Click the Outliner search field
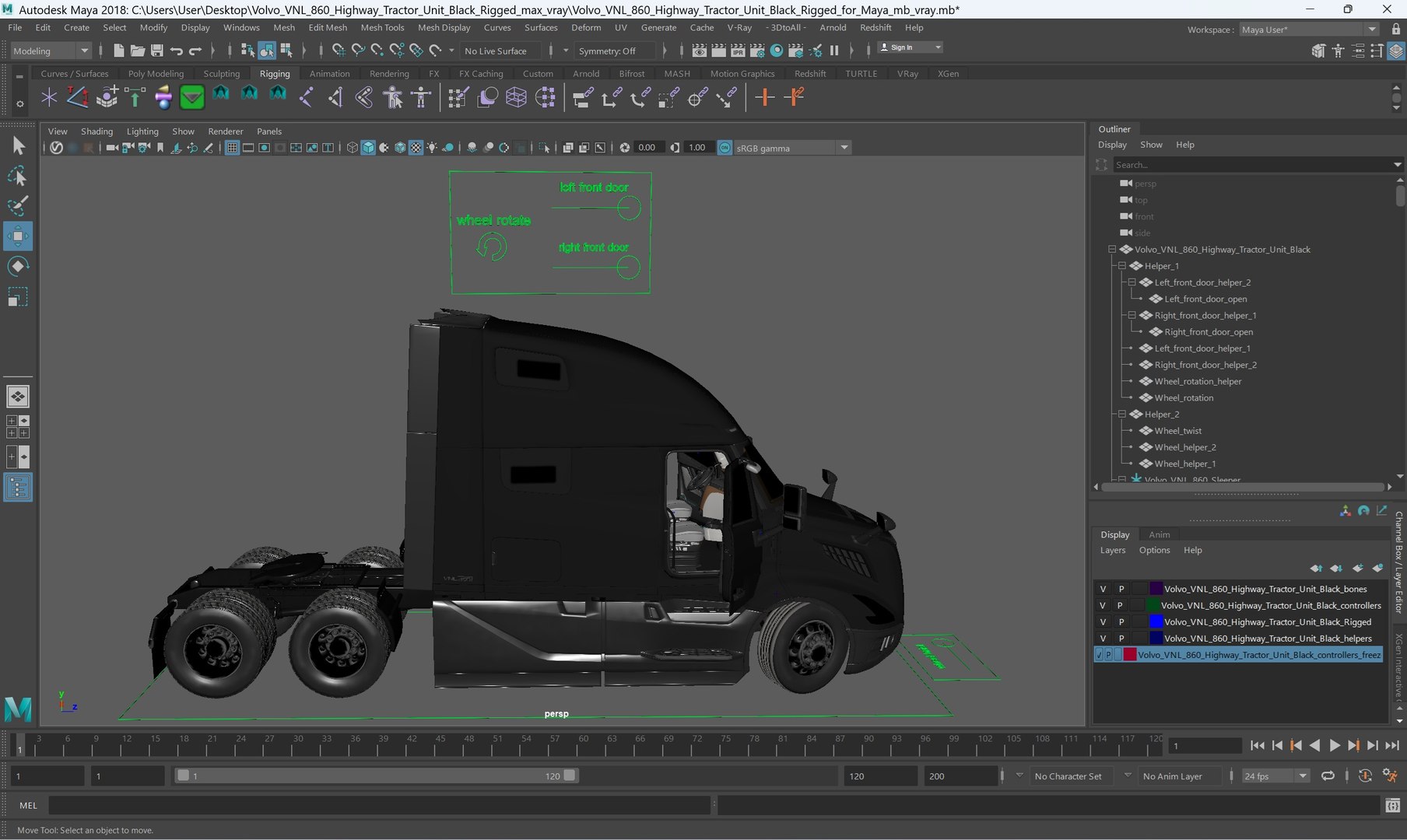 click(1252, 165)
